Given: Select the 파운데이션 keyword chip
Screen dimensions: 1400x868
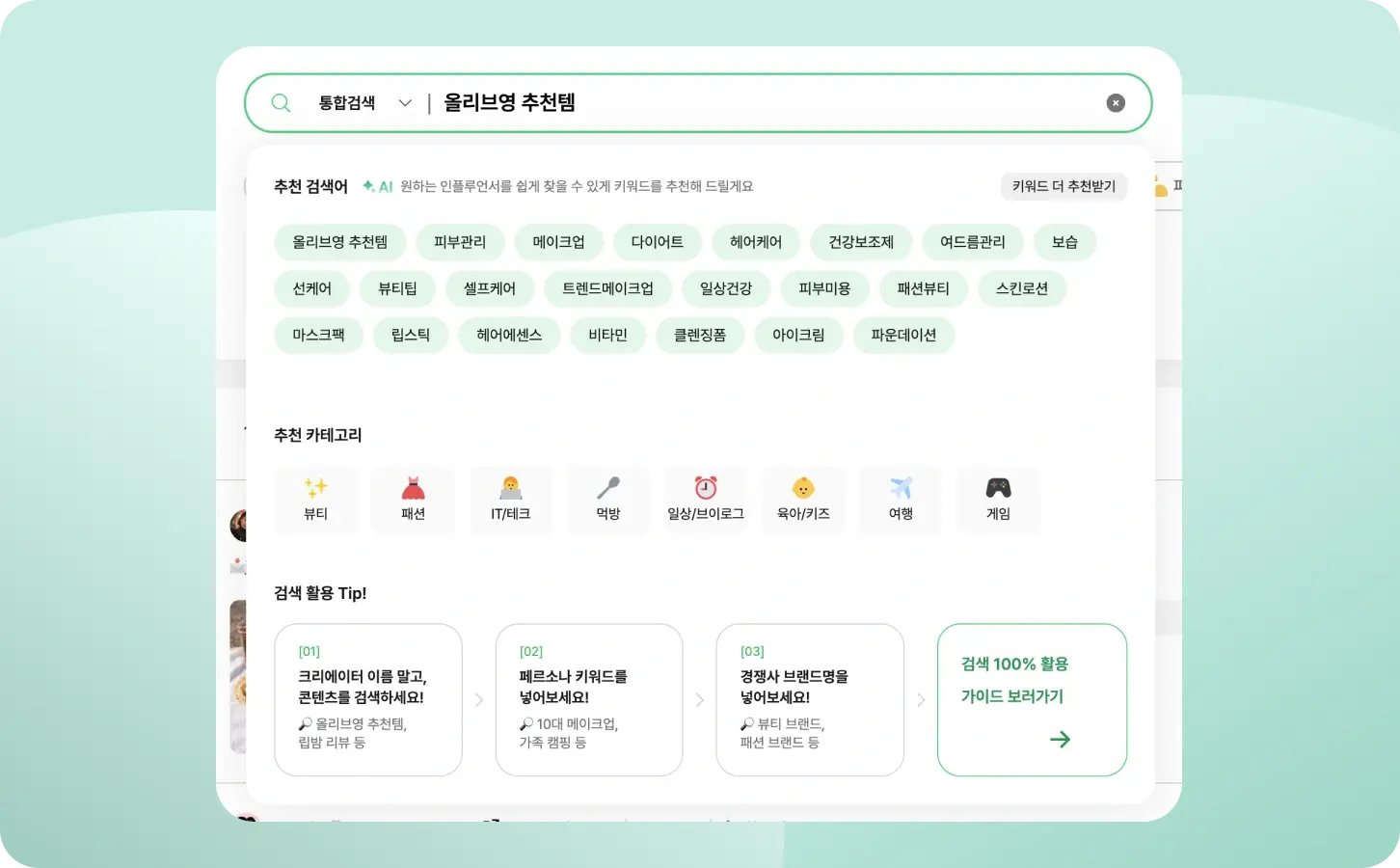Looking at the screenshot, I should click(903, 335).
